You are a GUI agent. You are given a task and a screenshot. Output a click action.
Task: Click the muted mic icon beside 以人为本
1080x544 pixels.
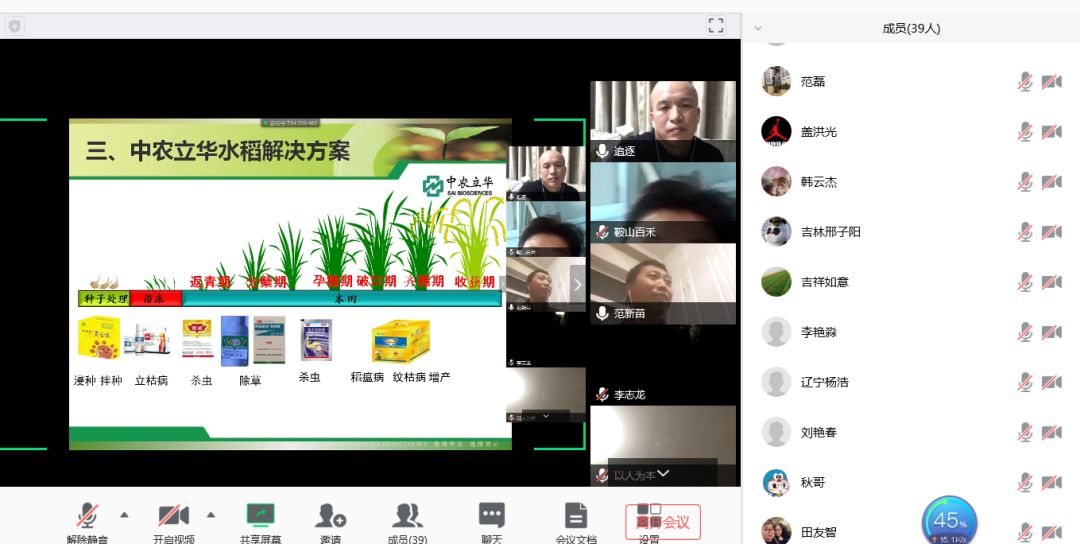[x=602, y=475]
